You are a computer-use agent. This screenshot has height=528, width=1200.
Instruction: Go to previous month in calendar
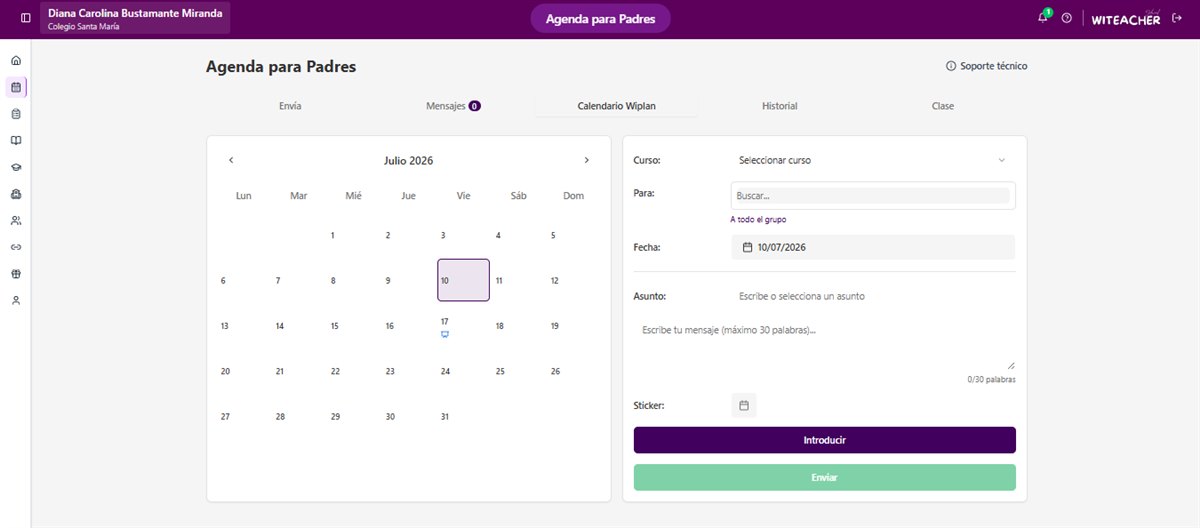coord(231,160)
